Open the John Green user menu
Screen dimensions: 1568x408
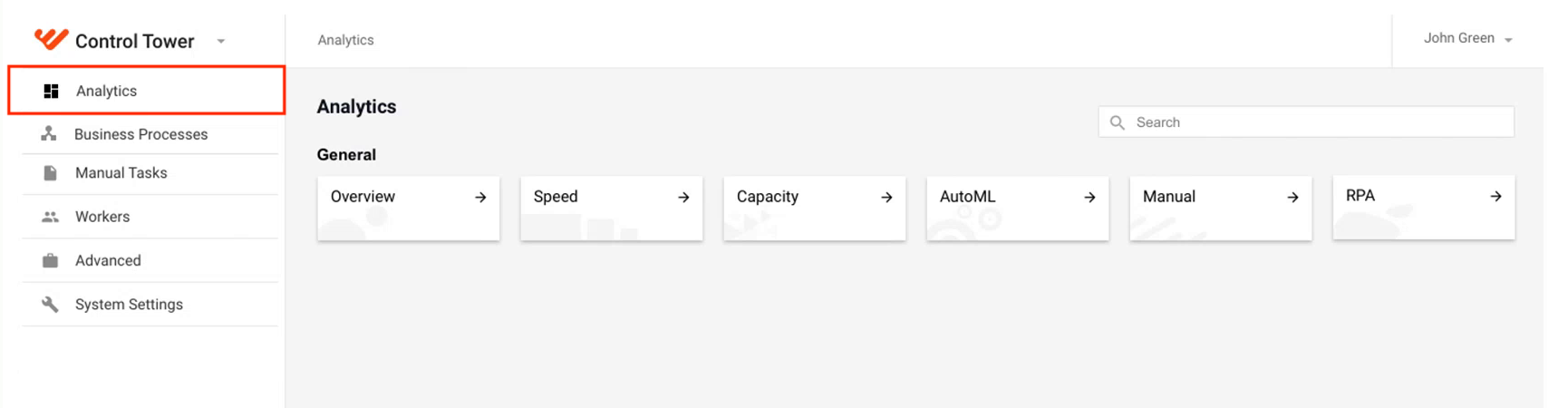(x=1467, y=38)
